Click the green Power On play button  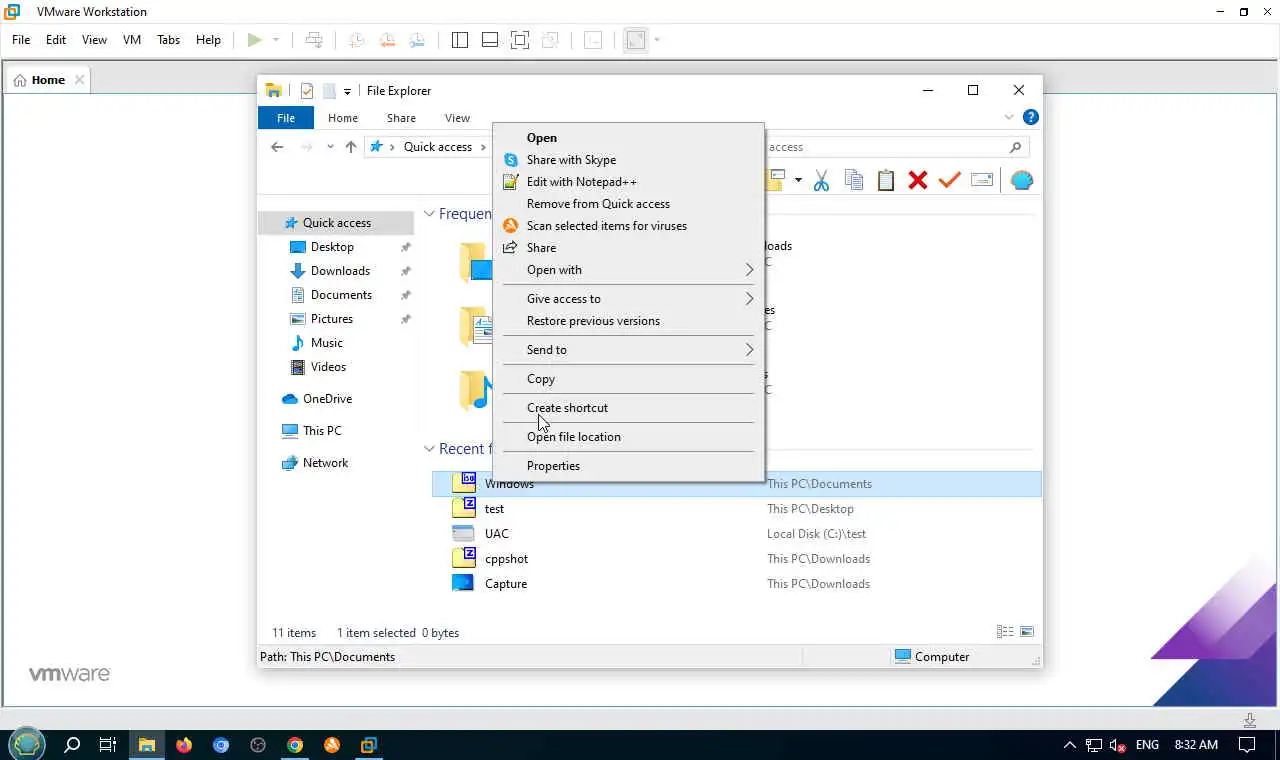[254, 40]
